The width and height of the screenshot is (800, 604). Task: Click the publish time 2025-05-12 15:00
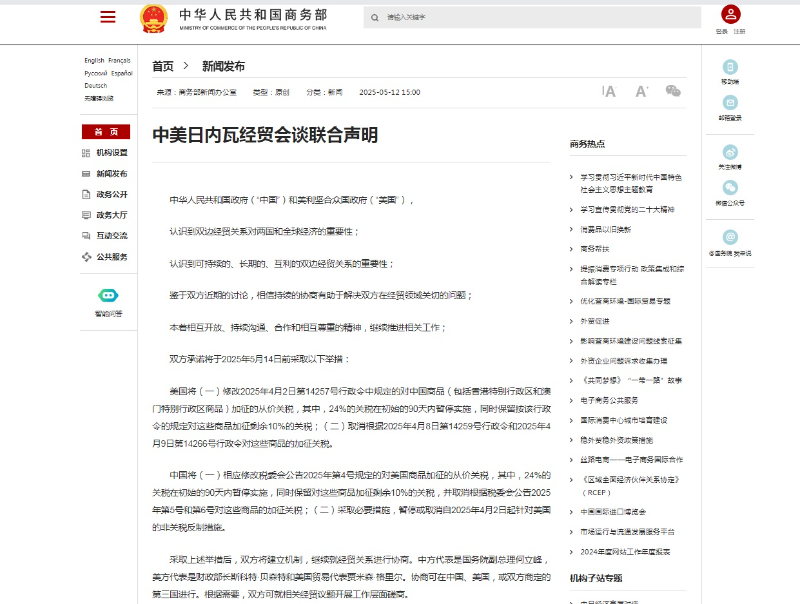[390, 92]
